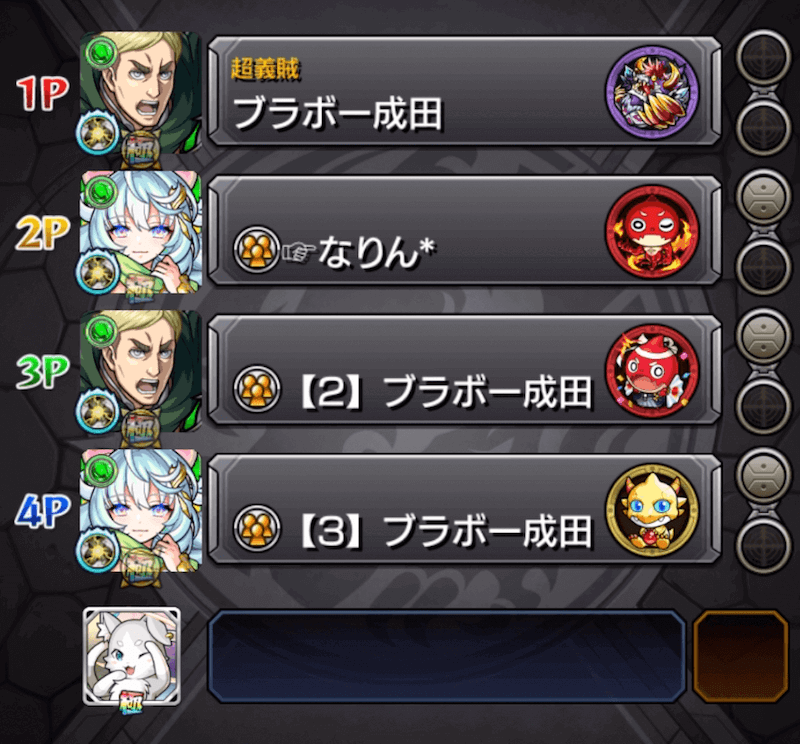Tap the upper dark slot beside 1P
Screen dimensions: 800x744
[763, 56]
